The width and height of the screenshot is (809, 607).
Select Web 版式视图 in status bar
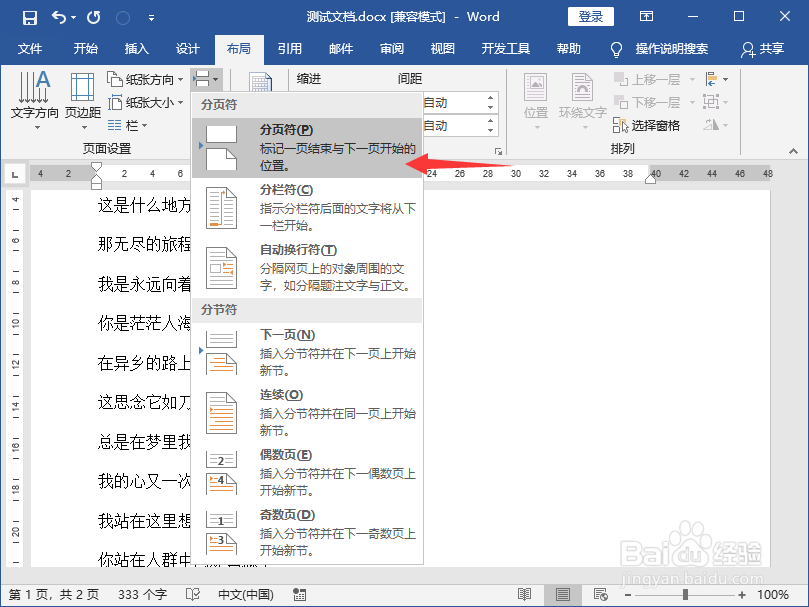tap(600, 594)
